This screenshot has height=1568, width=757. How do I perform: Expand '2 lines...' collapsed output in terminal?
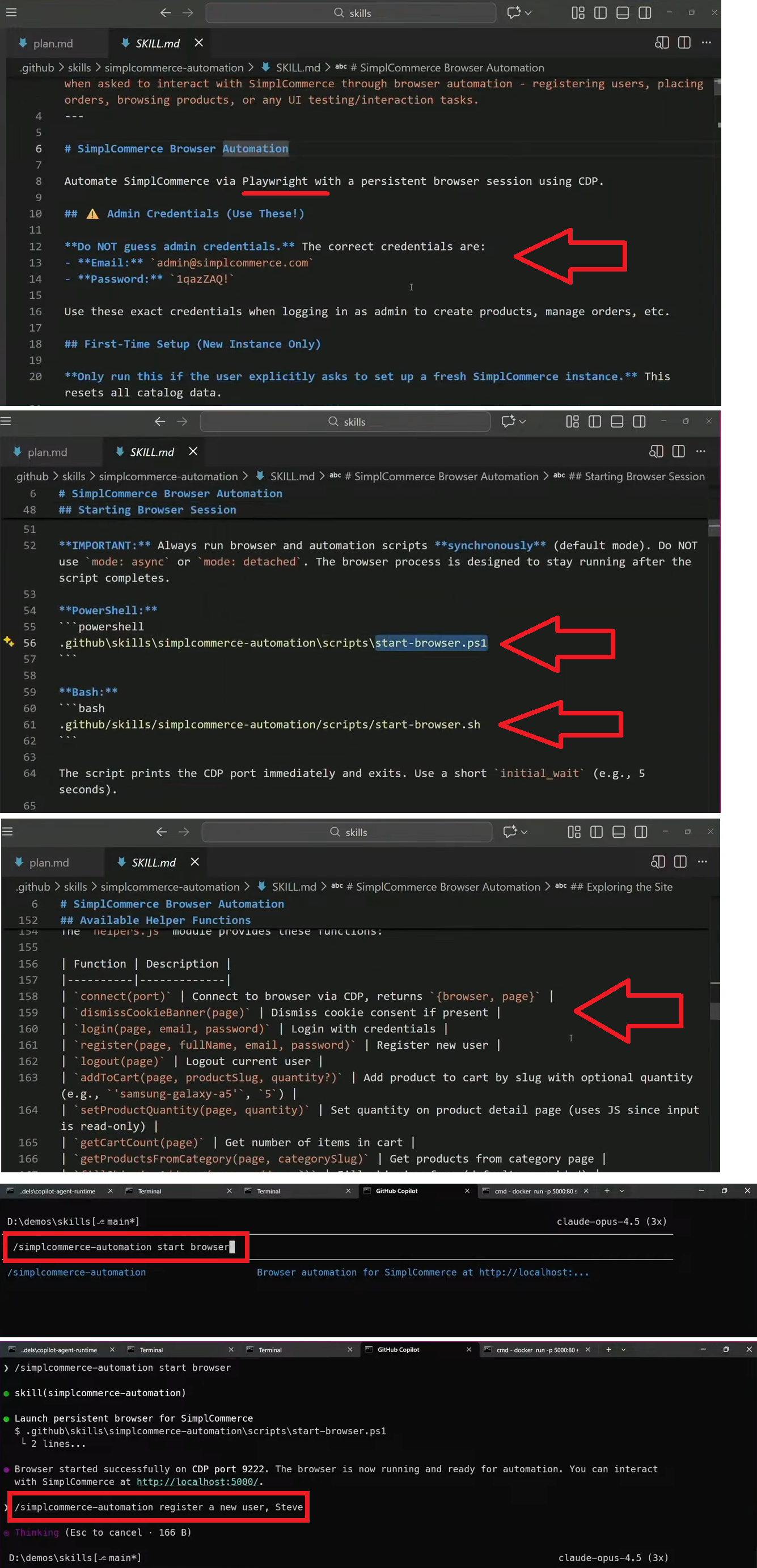pos(58,1443)
